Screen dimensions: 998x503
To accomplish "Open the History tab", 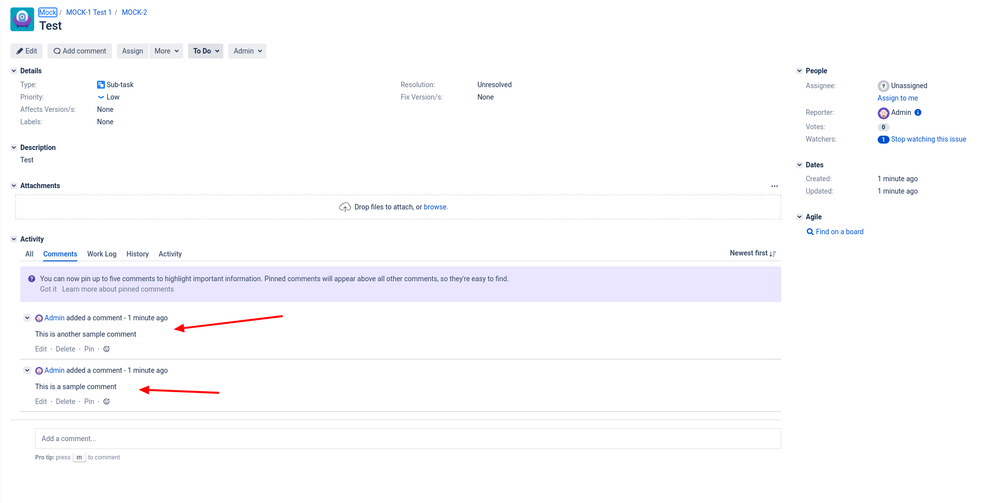I will pyautogui.click(x=137, y=254).
